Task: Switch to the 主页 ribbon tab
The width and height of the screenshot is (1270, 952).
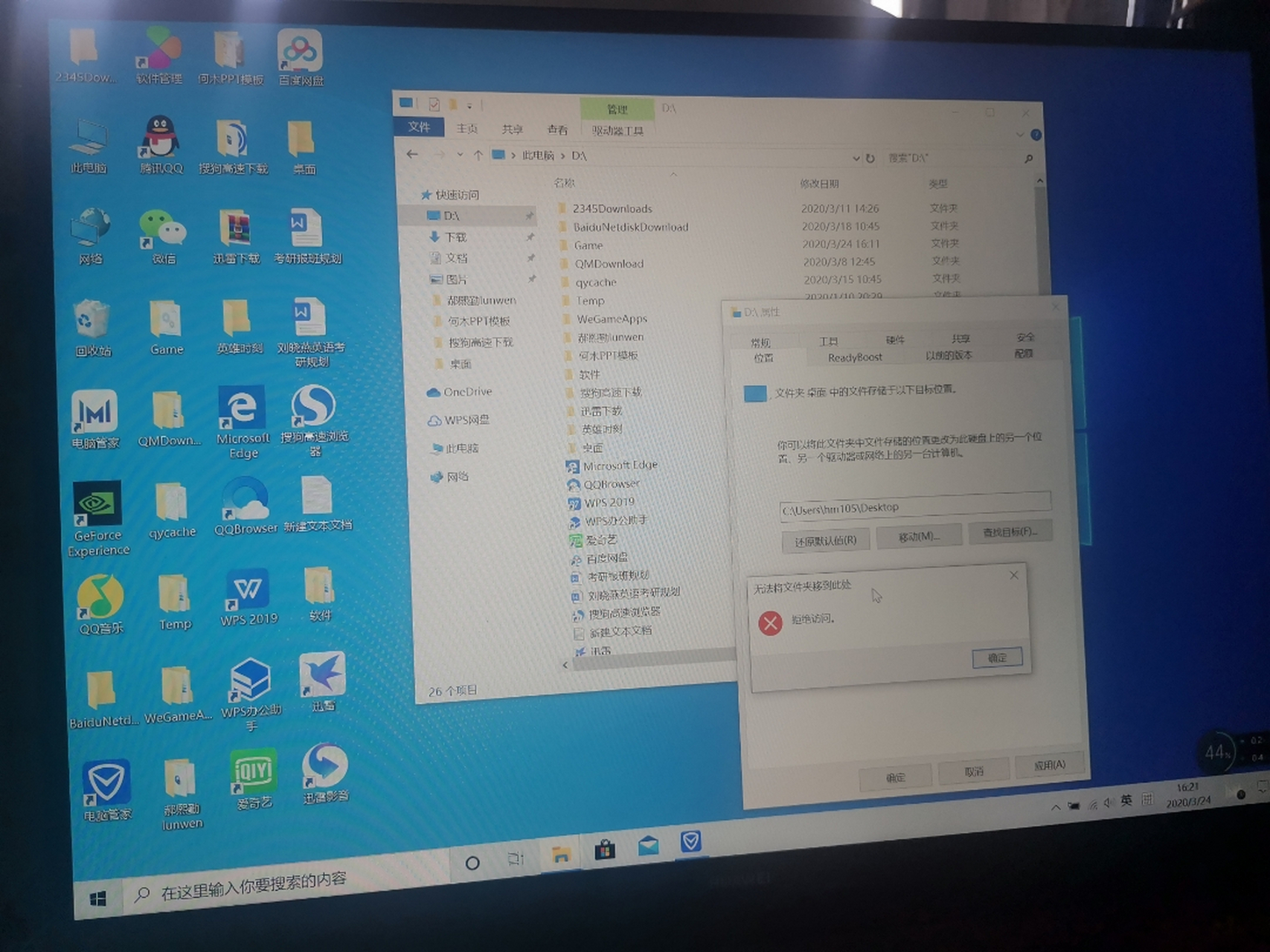Action: pos(466,129)
